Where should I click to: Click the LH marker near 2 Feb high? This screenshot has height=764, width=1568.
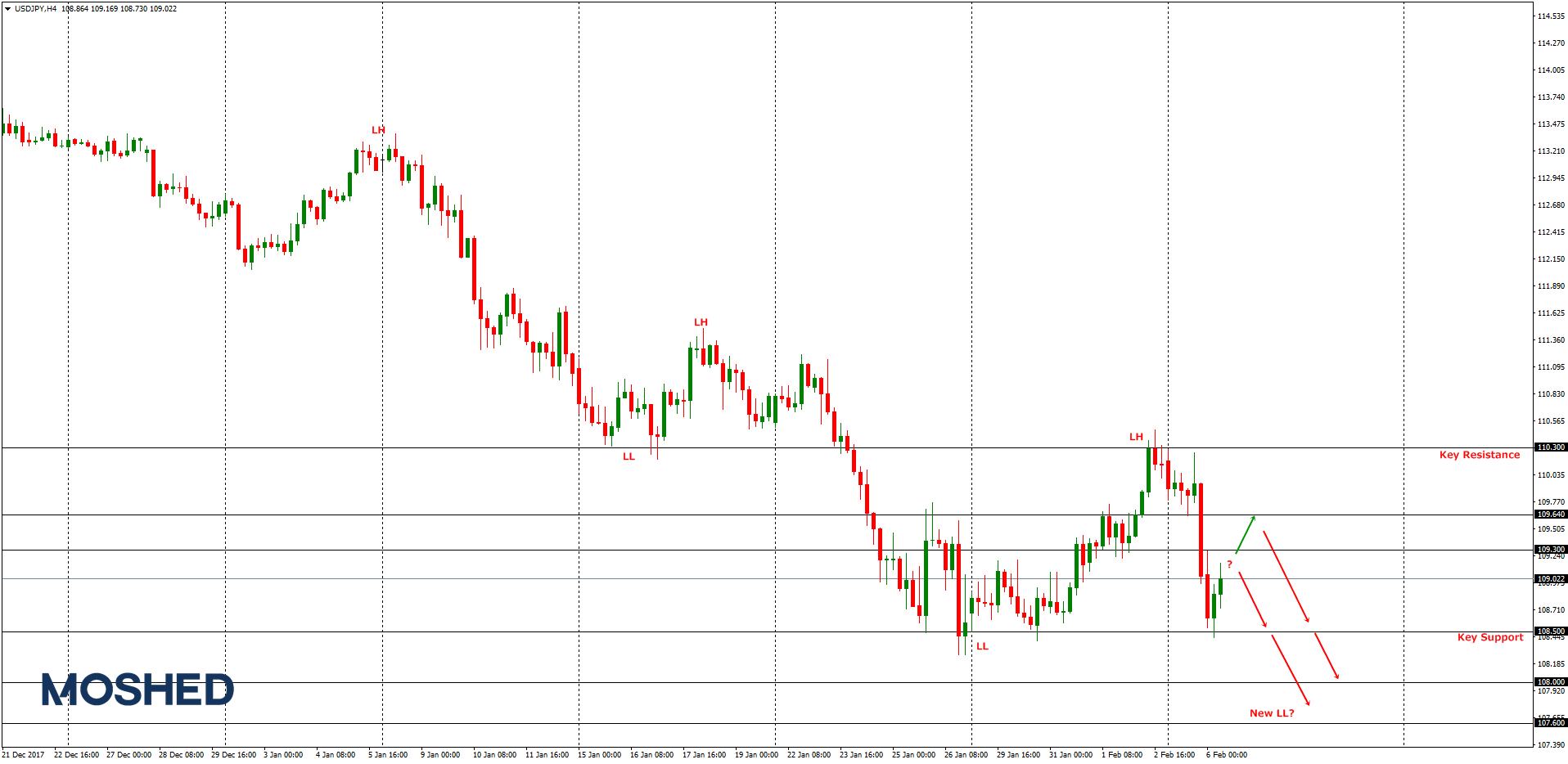pos(1135,437)
